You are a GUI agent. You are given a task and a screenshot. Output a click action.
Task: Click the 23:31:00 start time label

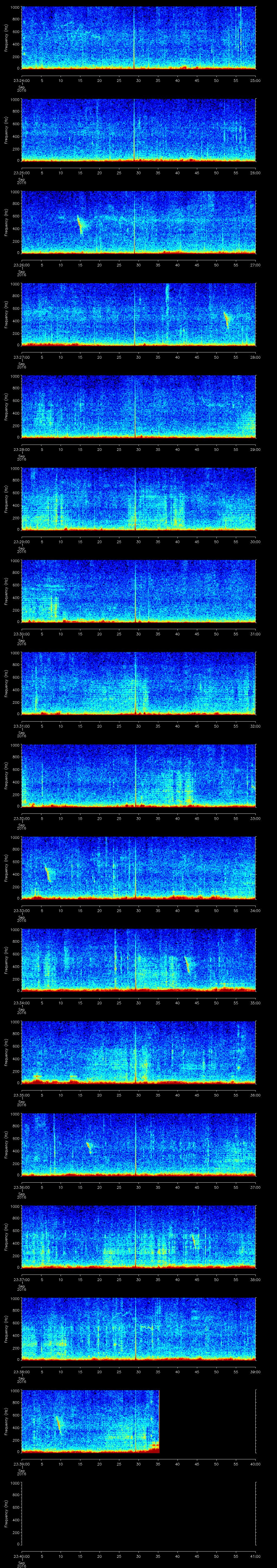click(x=21, y=726)
